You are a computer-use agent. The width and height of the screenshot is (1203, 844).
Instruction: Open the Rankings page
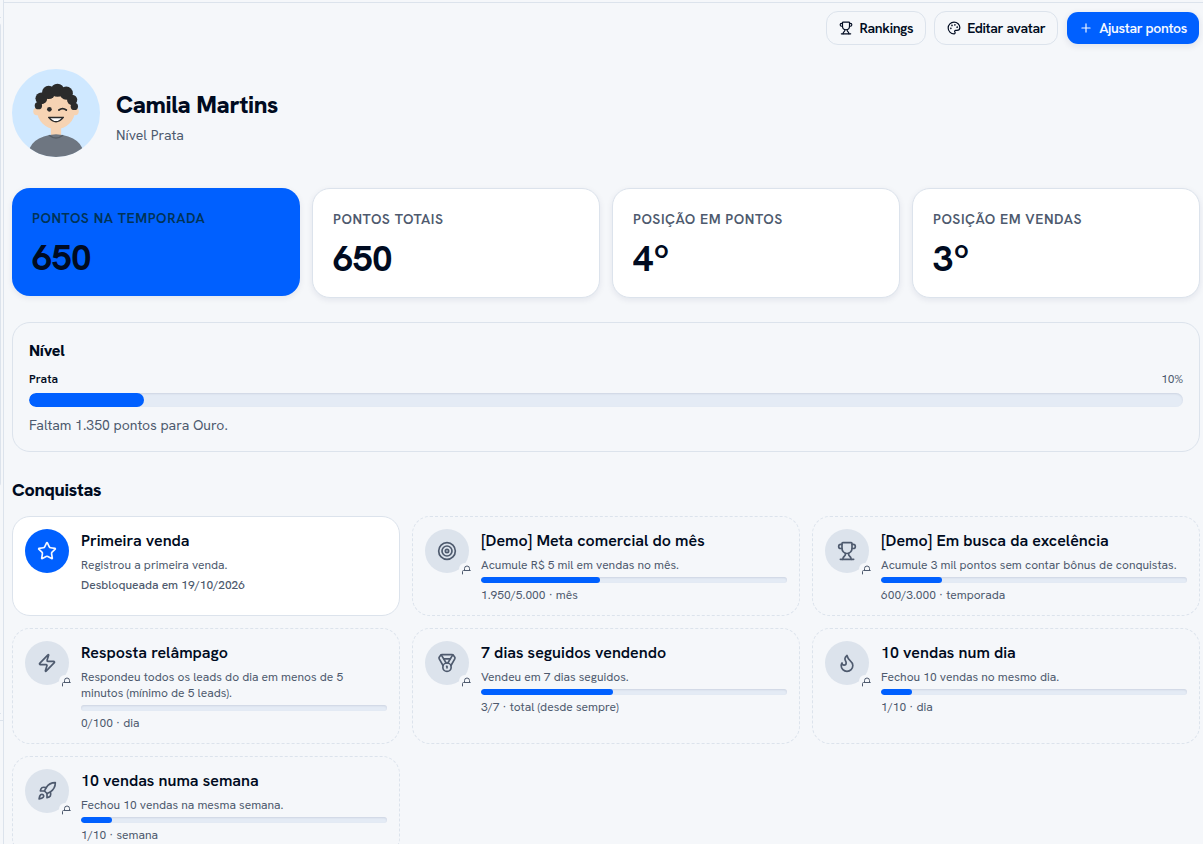pyautogui.click(x=876, y=28)
